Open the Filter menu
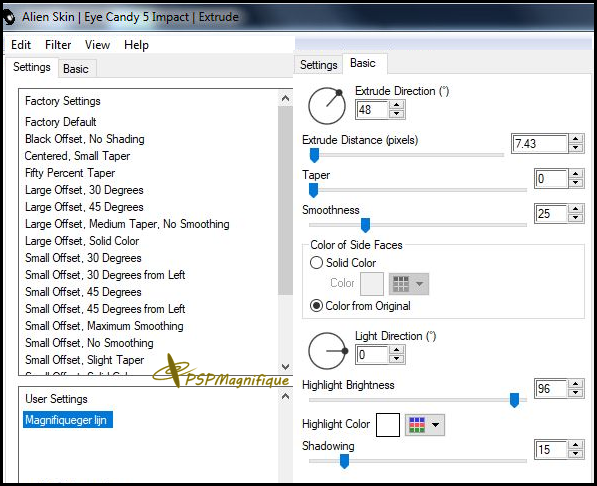Image resolution: width=597 pixels, height=486 pixels. (58, 45)
